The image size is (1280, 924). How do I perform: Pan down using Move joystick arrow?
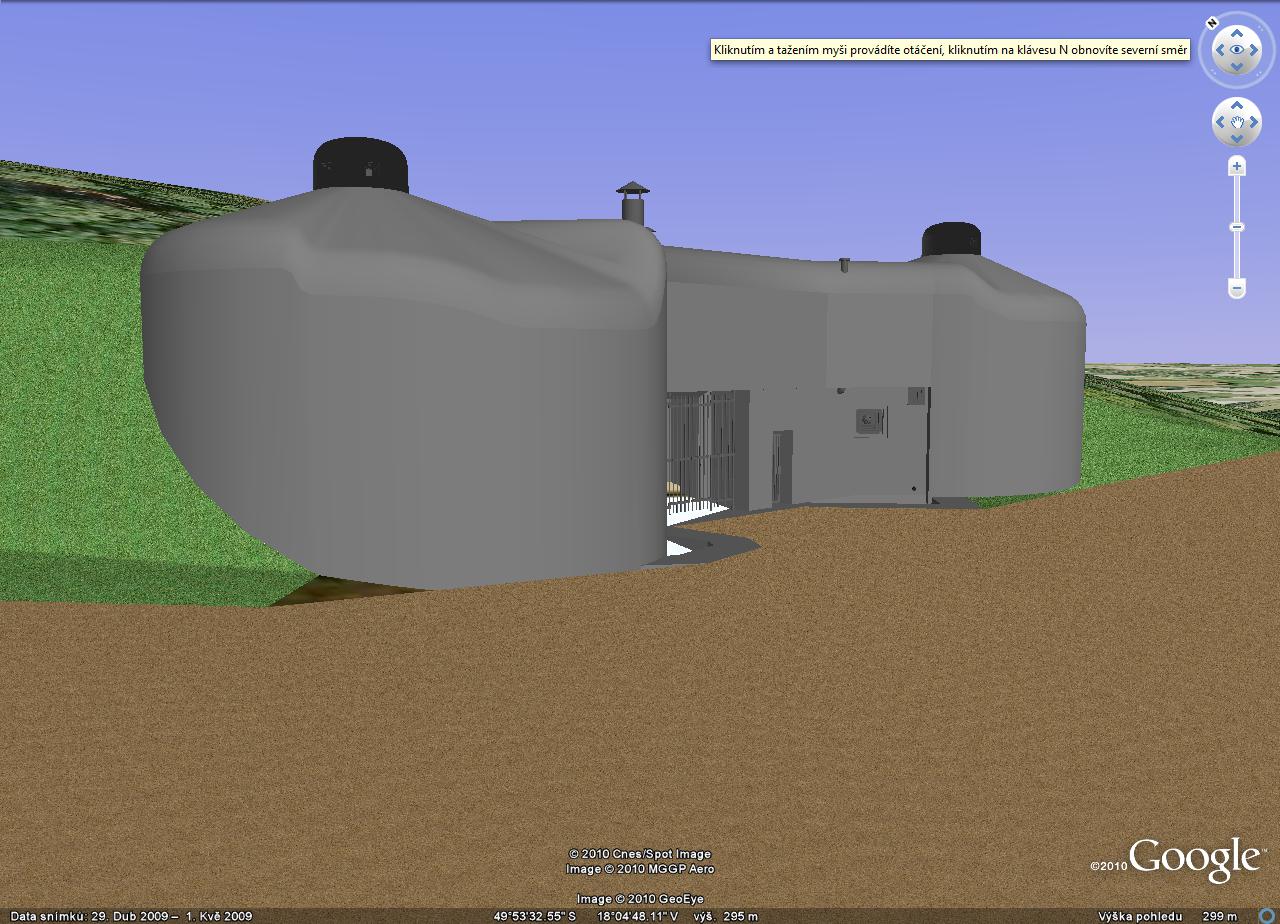1237,140
